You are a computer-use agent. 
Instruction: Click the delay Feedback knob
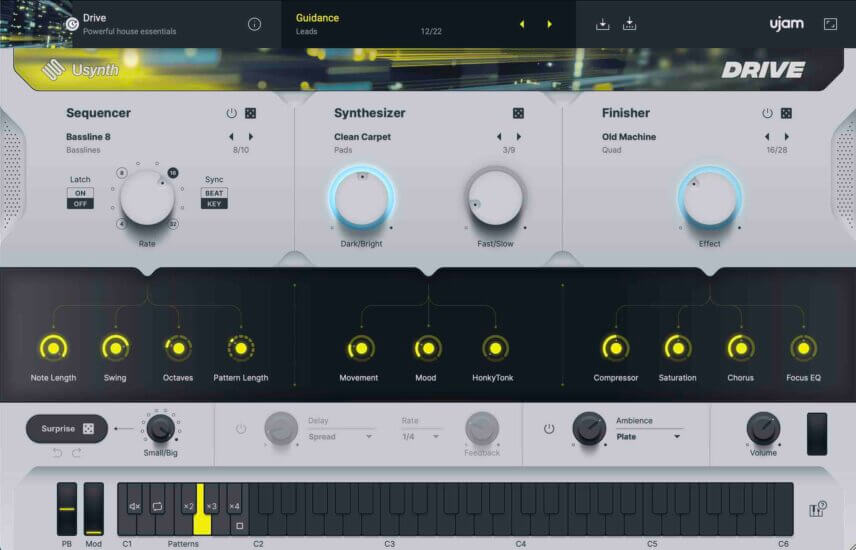tap(482, 428)
